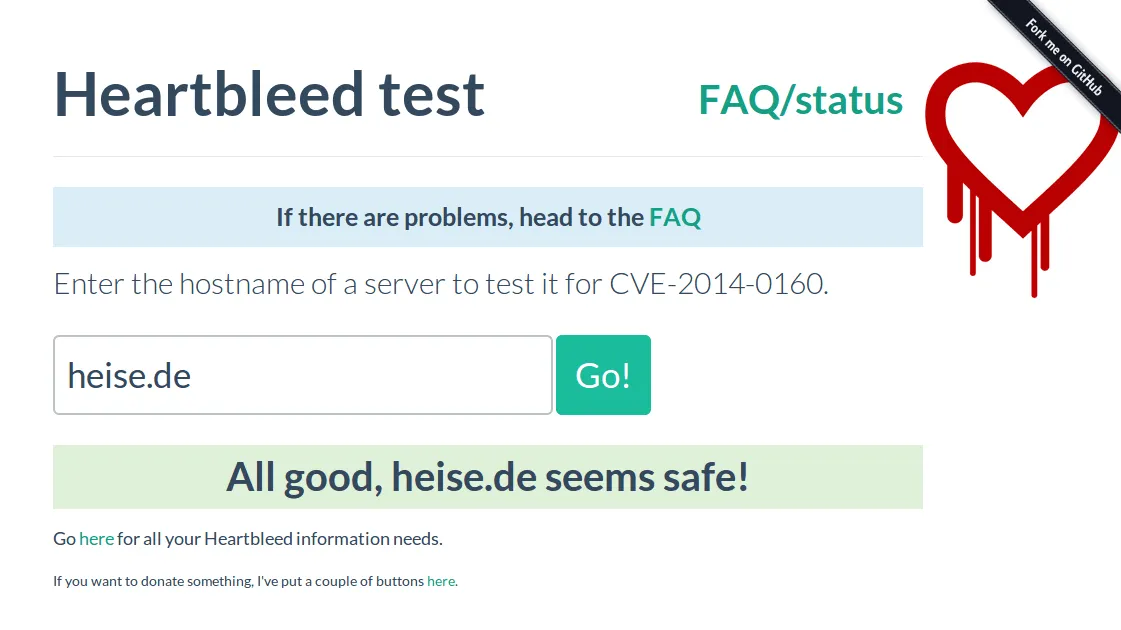The image size is (1121, 630).
Task: Focus the hostname input field
Action: [302, 375]
